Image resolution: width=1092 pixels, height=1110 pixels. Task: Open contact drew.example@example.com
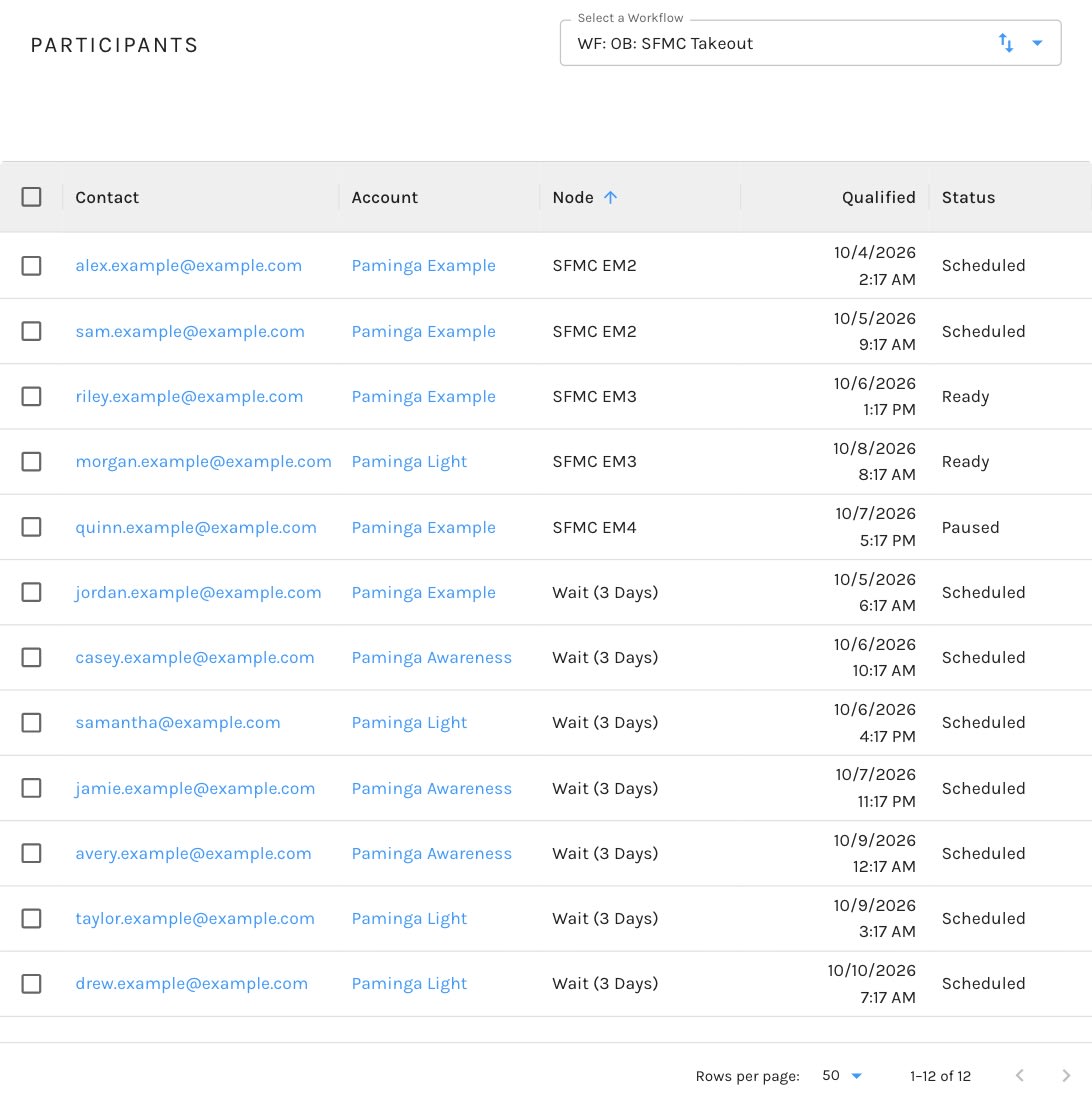[191, 984]
